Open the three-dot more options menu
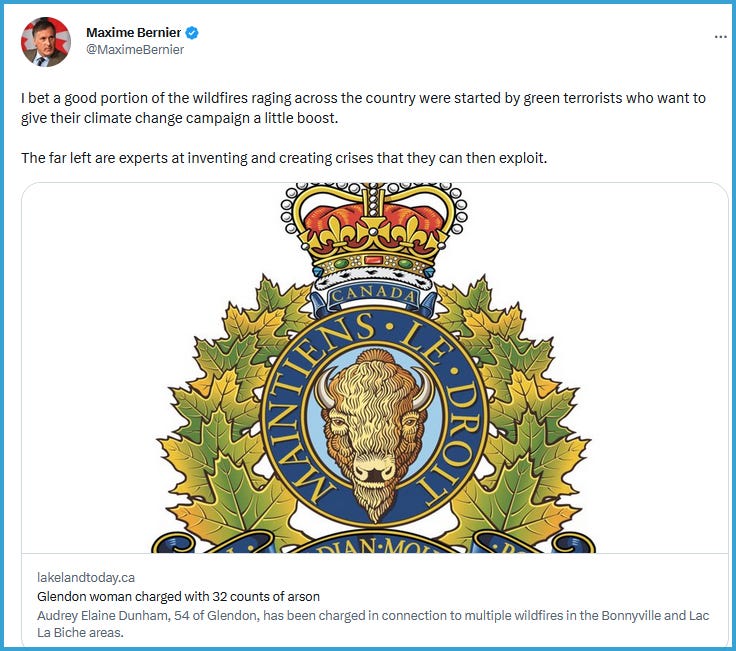The height and width of the screenshot is (651, 736). pos(721,37)
